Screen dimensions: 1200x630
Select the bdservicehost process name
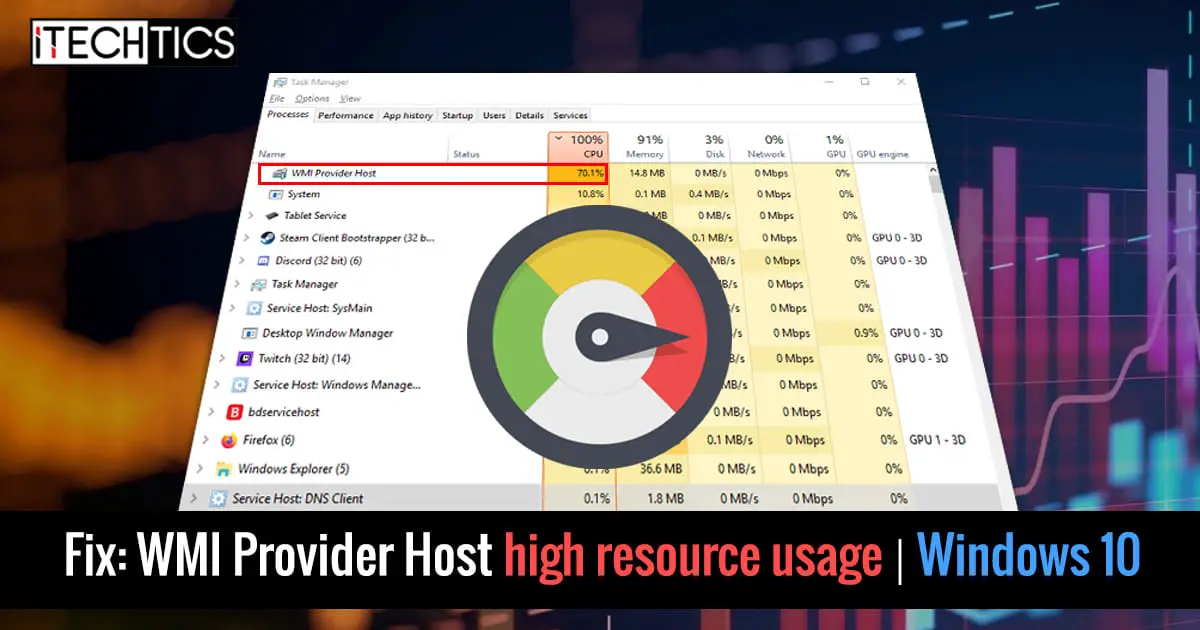(x=283, y=411)
